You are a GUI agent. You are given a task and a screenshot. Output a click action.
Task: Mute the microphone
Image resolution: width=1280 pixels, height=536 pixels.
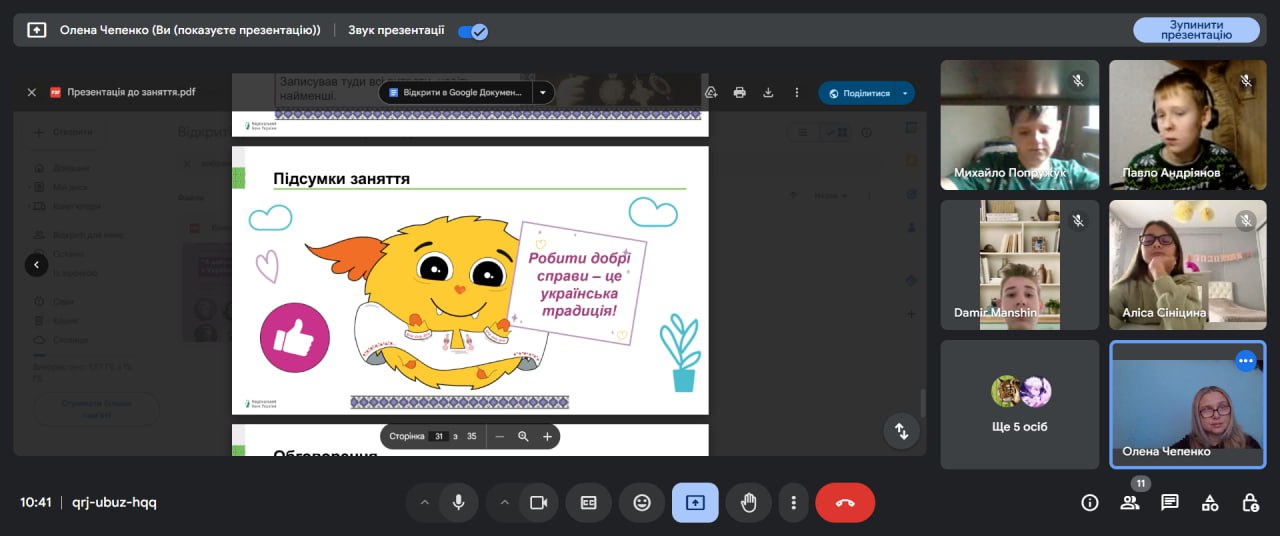(x=459, y=503)
